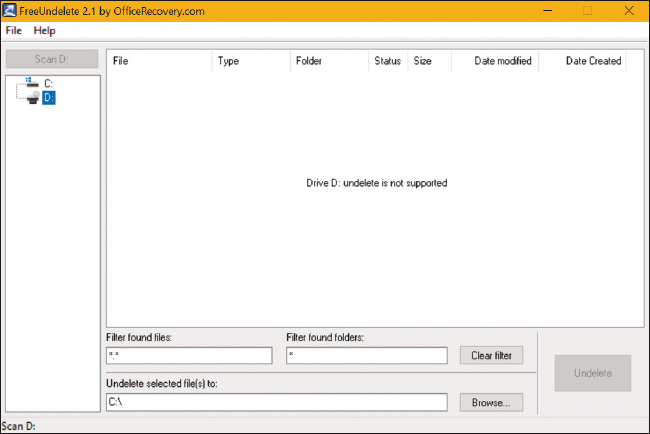The image size is (650, 434).
Task: Click the Undelete button
Action: click(x=593, y=373)
